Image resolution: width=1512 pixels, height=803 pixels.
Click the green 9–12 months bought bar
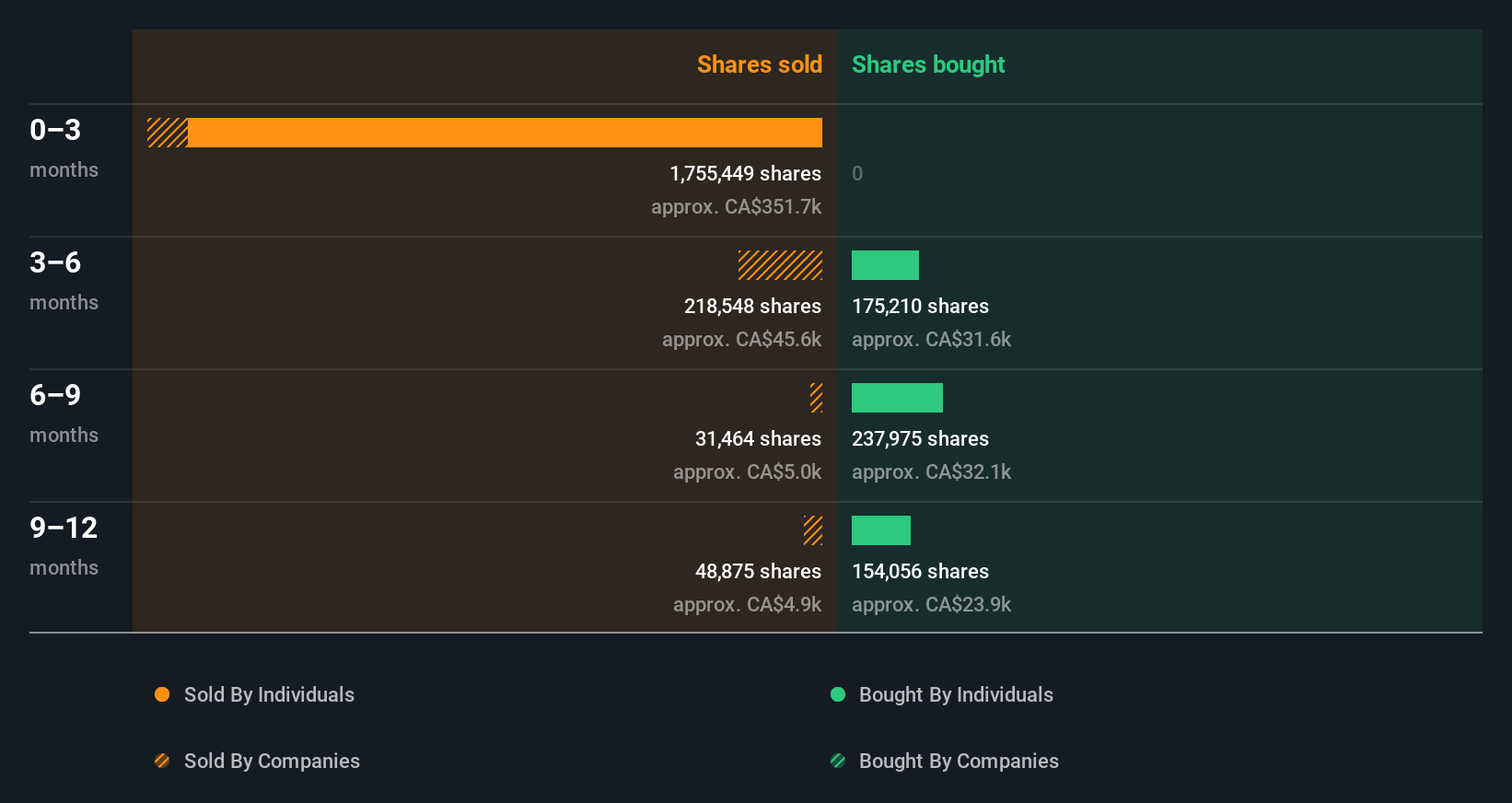tap(881, 530)
